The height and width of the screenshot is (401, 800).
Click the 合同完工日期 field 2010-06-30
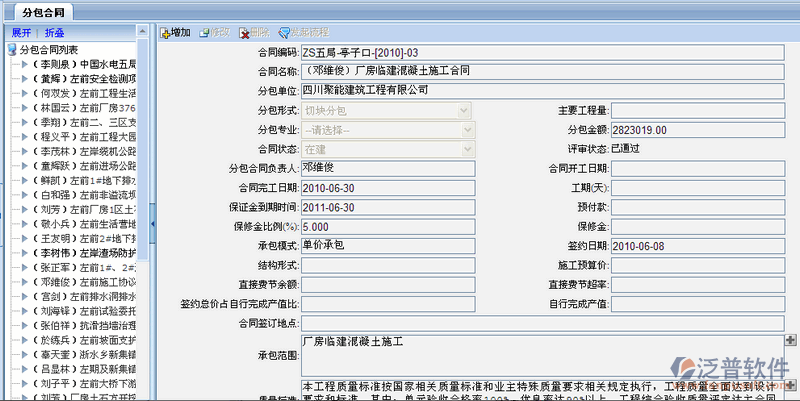388,188
